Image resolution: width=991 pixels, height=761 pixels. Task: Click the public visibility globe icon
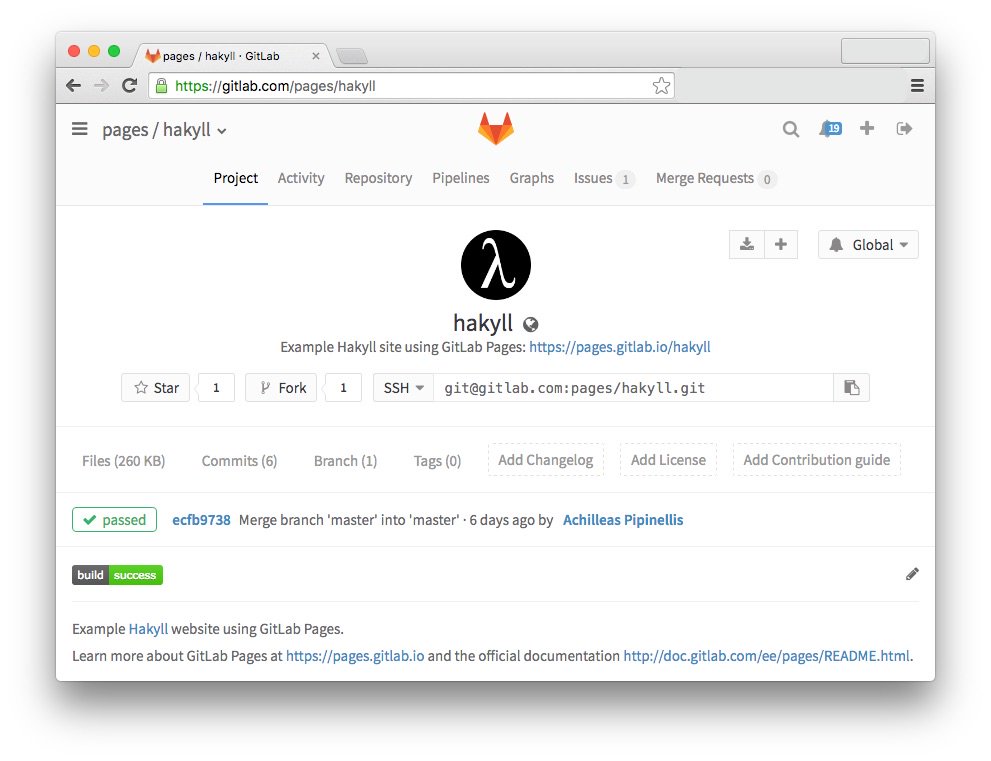tap(531, 324)
